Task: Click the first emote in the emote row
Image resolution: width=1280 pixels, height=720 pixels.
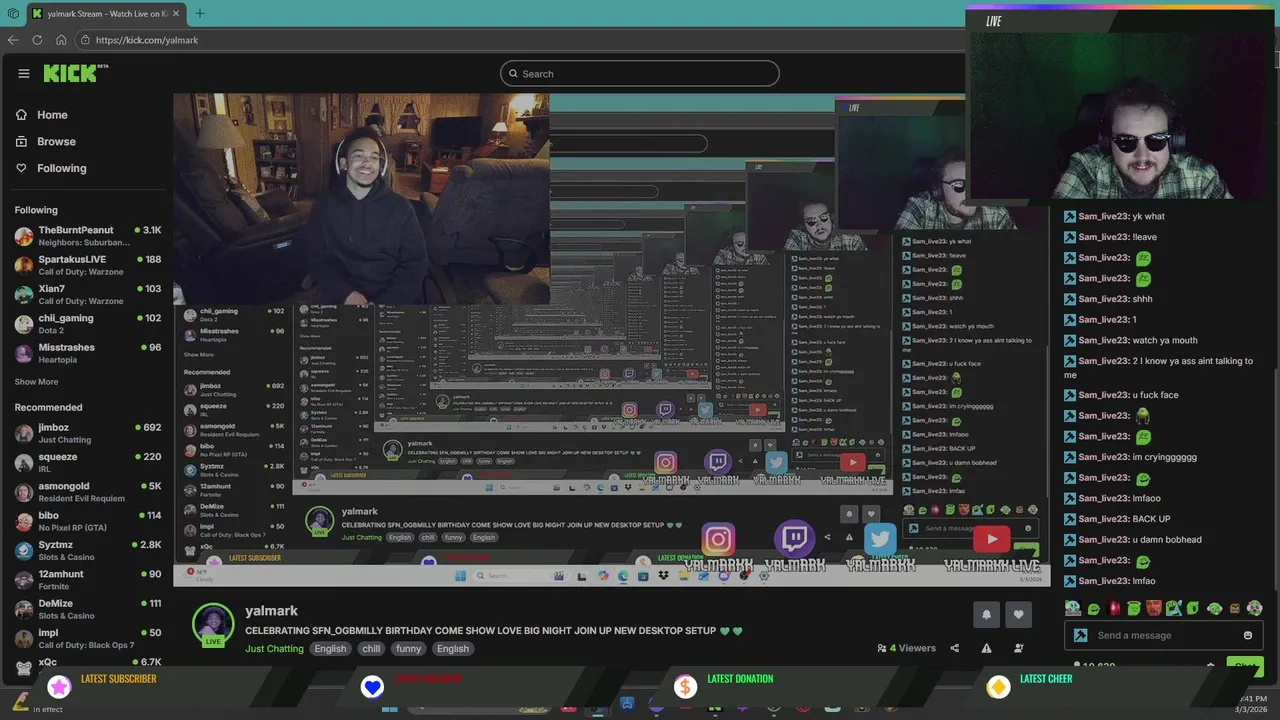Action: coord(1073,608)
